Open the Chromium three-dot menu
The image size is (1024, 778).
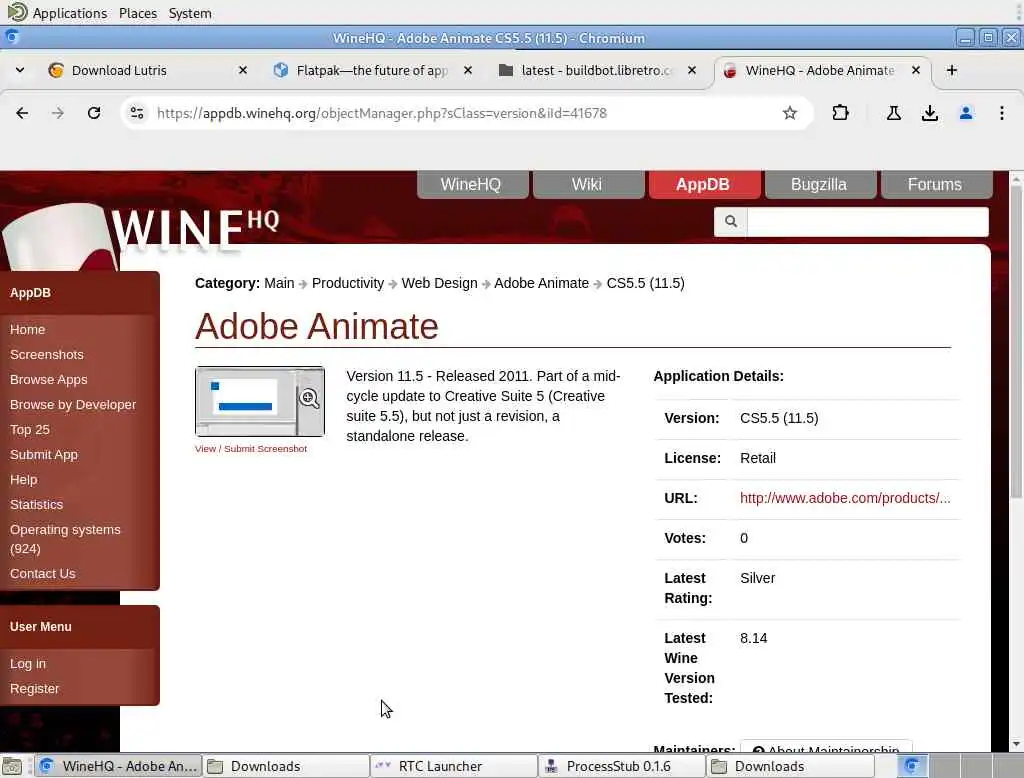(x=1001, y=113)
